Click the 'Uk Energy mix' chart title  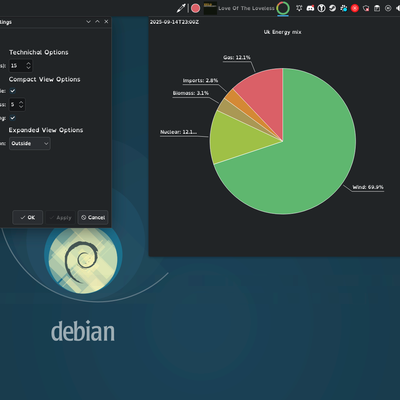(283, 32)
